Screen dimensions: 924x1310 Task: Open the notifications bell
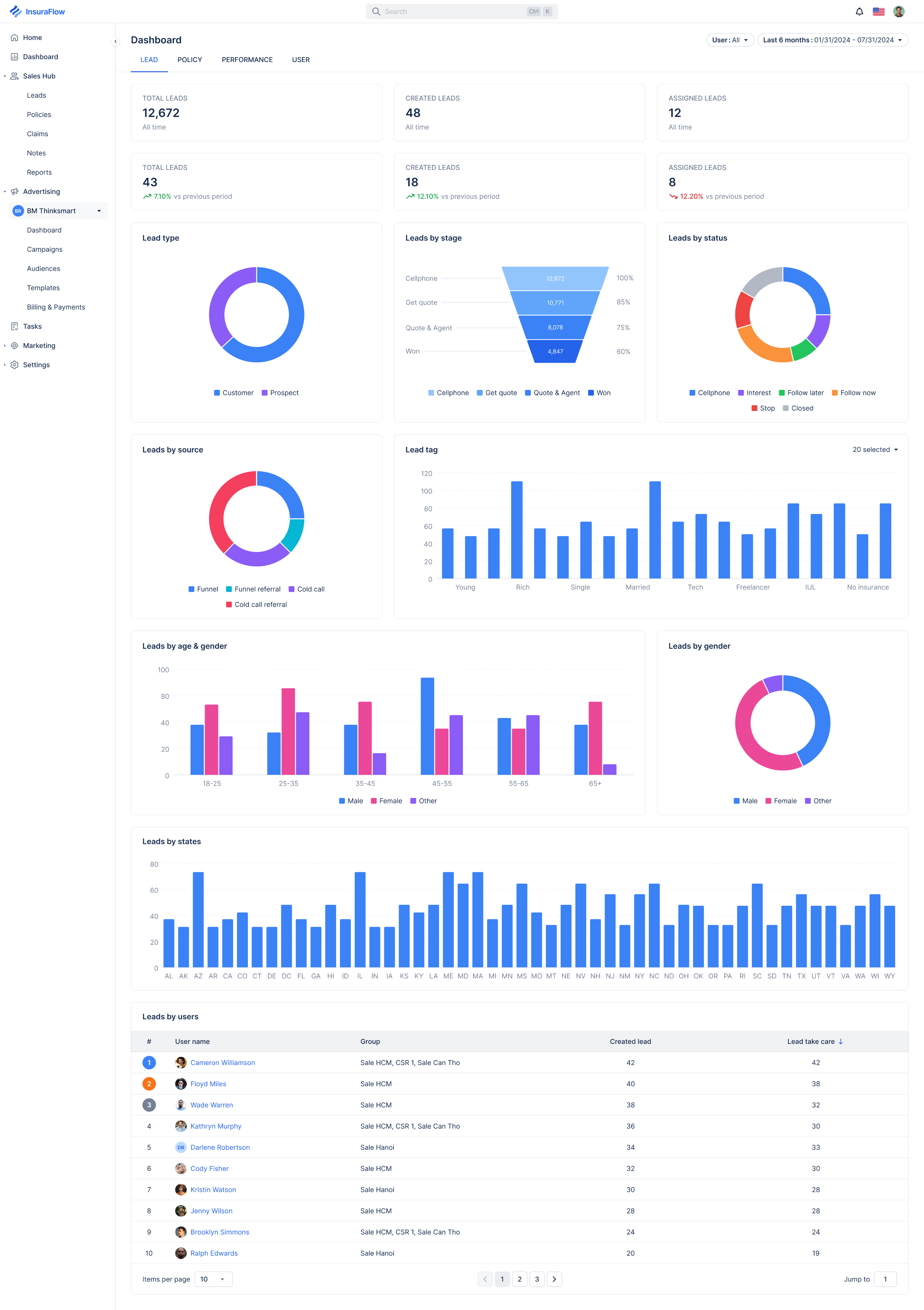coord(859,12)
